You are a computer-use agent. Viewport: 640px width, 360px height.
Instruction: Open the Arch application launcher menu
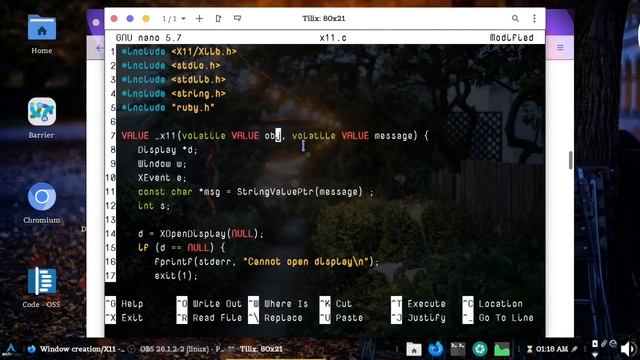pyautogui.click(x=11, y=349)
